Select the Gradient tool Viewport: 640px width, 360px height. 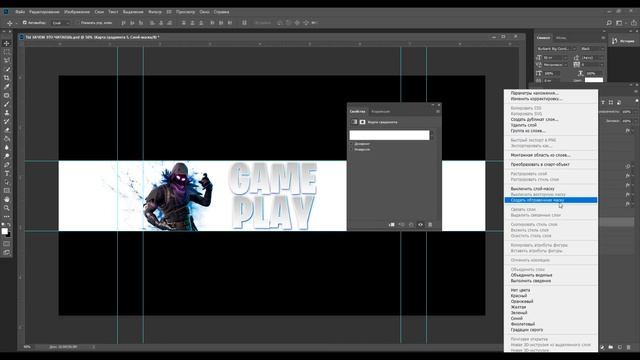point(7,139)
